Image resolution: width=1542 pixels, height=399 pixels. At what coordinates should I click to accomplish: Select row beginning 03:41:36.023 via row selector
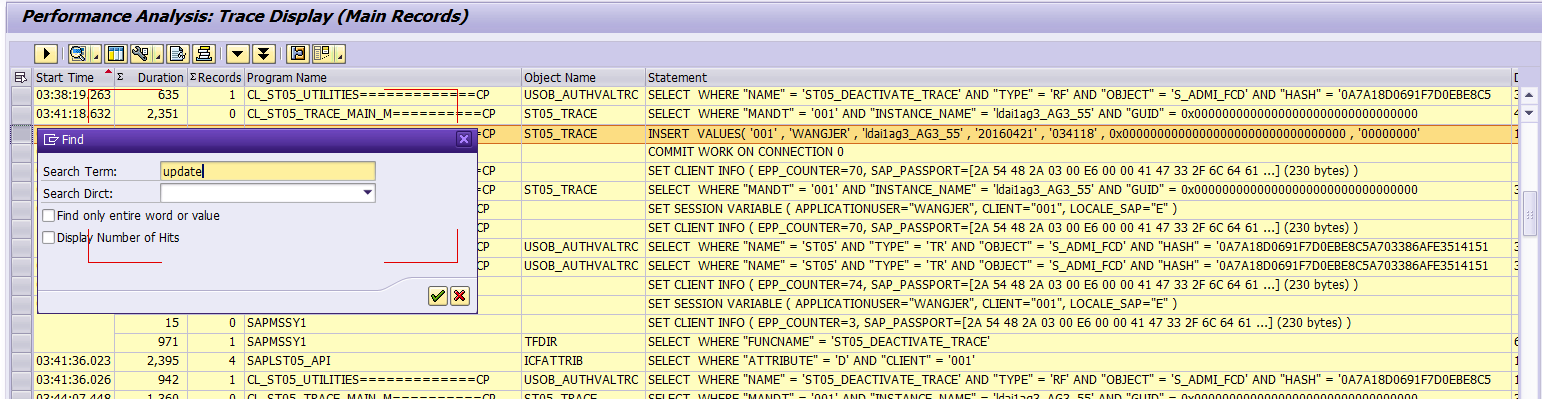(x=22, y=360)
